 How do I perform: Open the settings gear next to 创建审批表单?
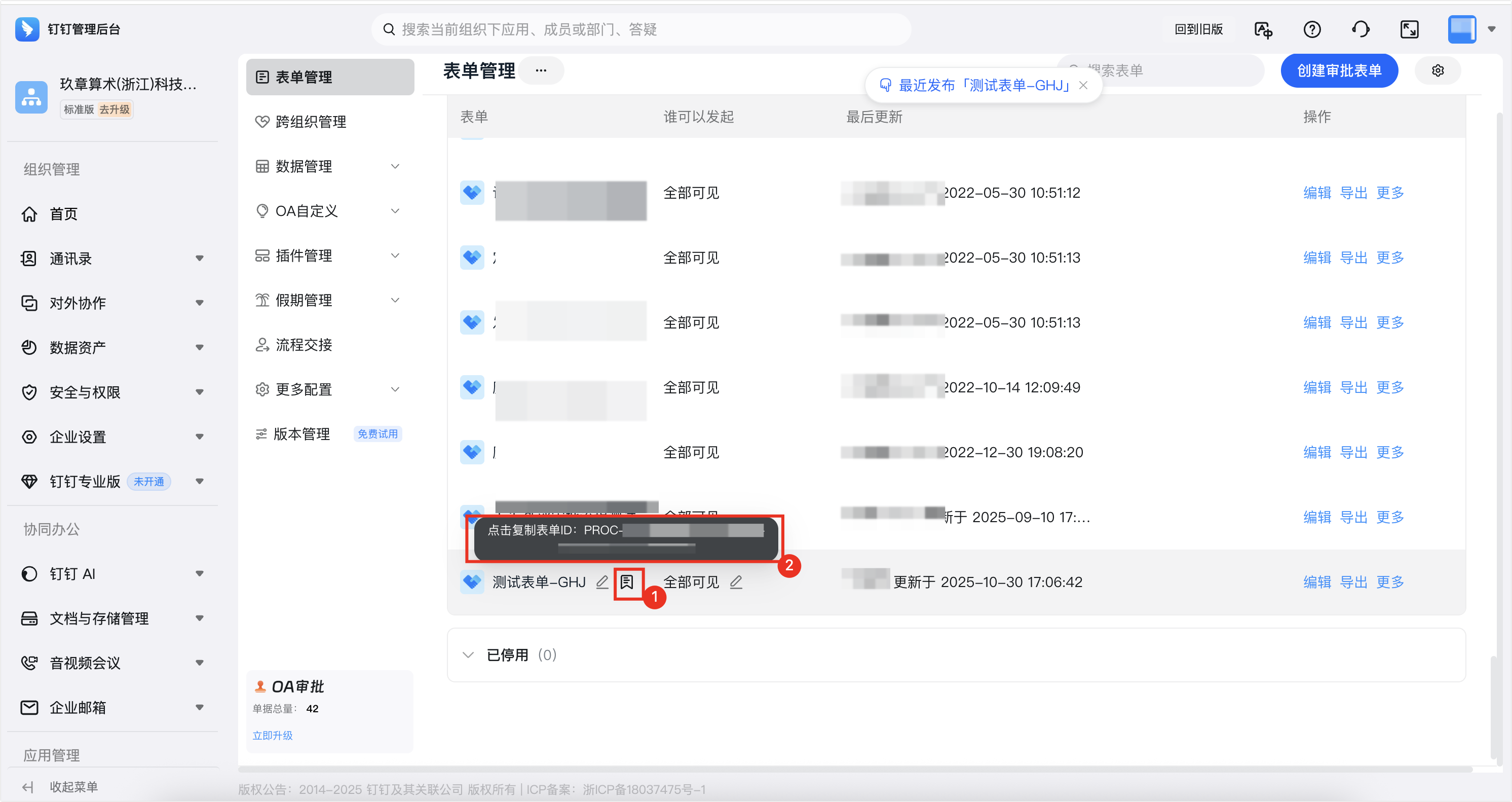[x=1438, y=71]
